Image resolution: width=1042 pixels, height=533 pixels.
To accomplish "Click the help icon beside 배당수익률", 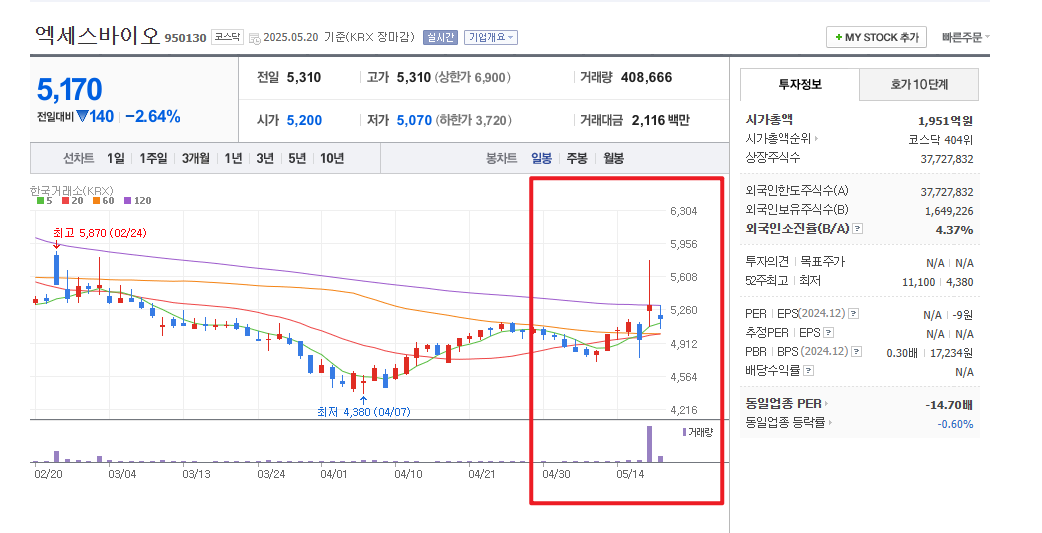I will click(808, 371).
